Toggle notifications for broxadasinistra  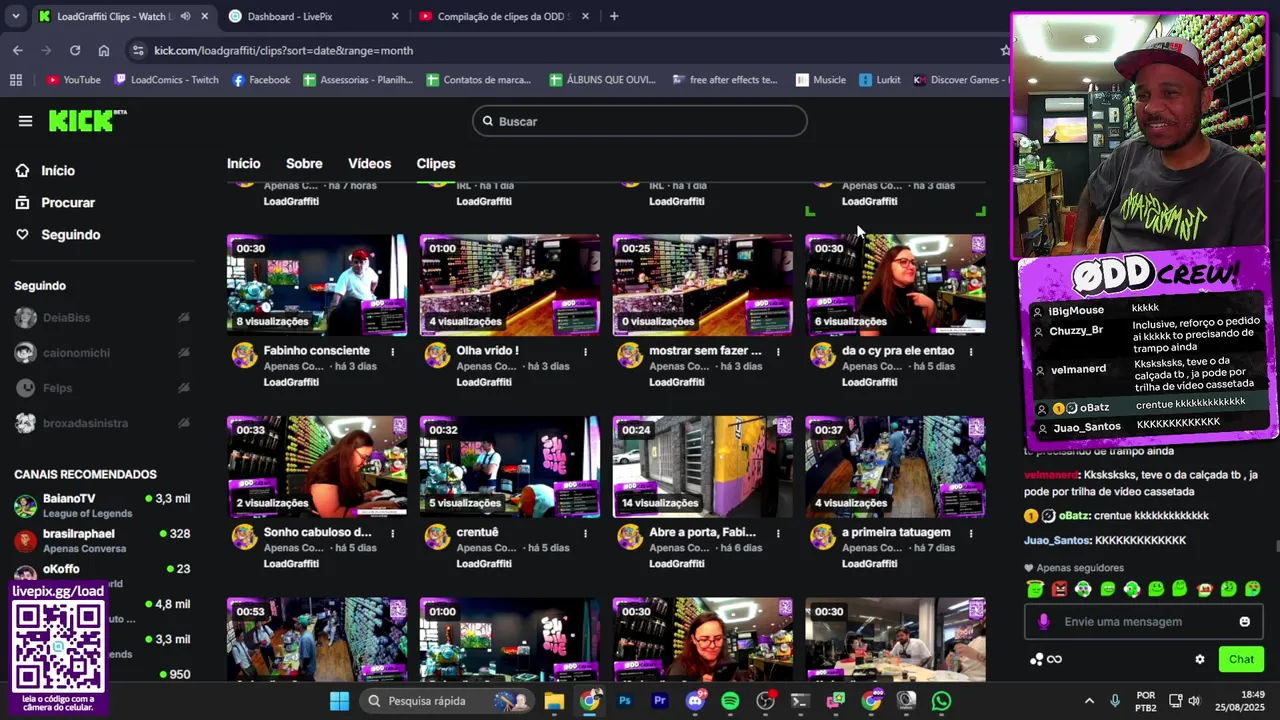coord(184,423)
